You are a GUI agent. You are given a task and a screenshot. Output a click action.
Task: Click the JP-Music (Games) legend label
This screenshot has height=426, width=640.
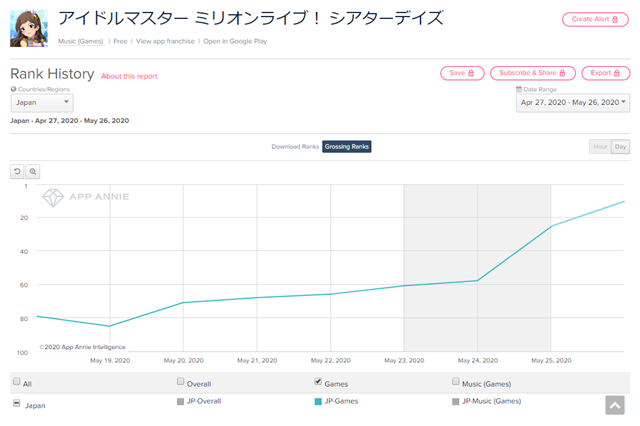coord(491,402)
